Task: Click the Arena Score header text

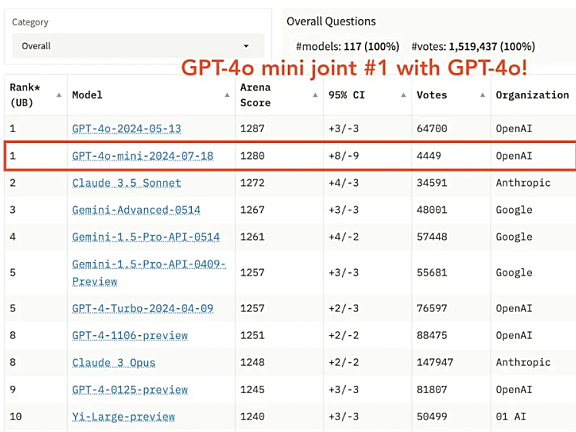Action: [255, 95]
